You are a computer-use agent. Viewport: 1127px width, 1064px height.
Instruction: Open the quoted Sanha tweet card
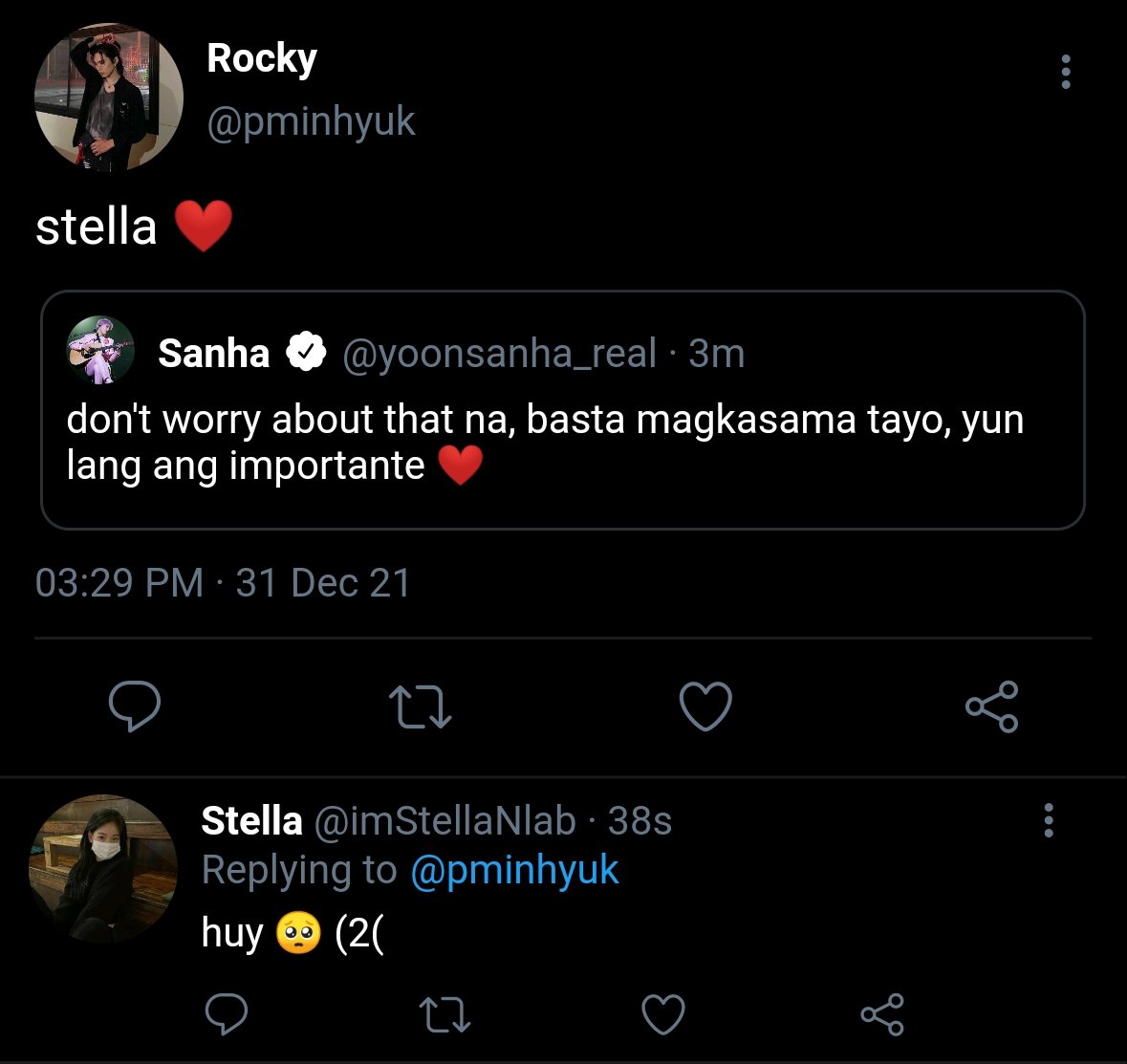(x=563, y=410)
